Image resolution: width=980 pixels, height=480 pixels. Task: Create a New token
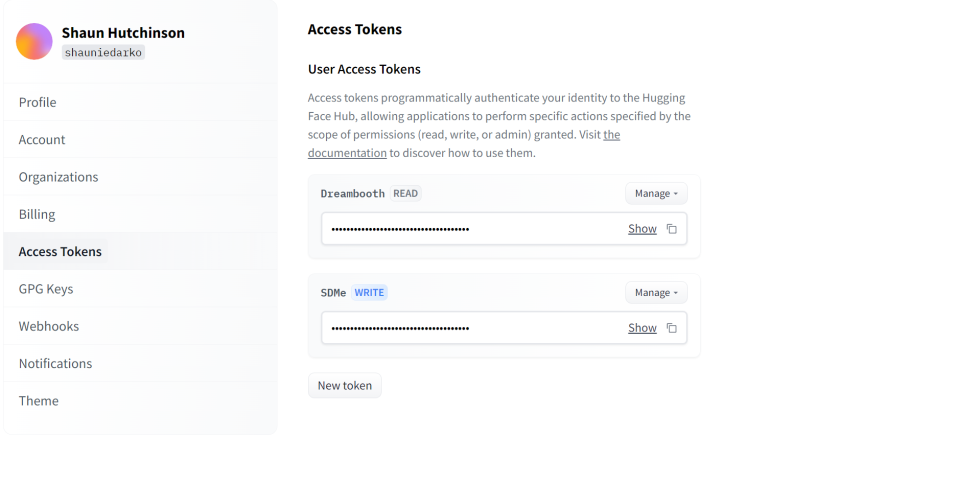[344, 386]
